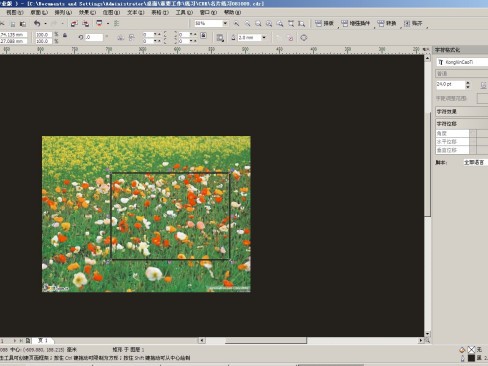Open the 效果 menu
This screenshot has width=488, height=366.
point(87,12)
